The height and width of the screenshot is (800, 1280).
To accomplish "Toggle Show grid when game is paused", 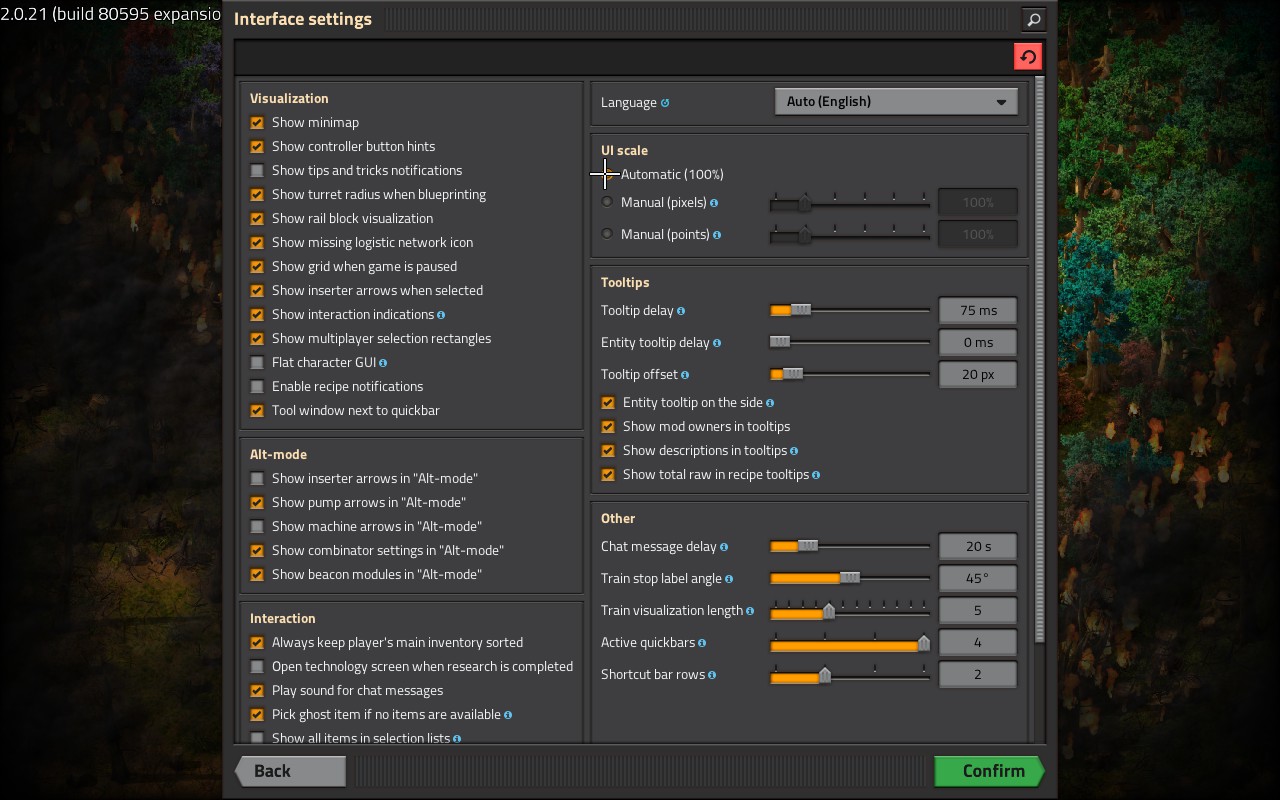I will coord(257,267).
